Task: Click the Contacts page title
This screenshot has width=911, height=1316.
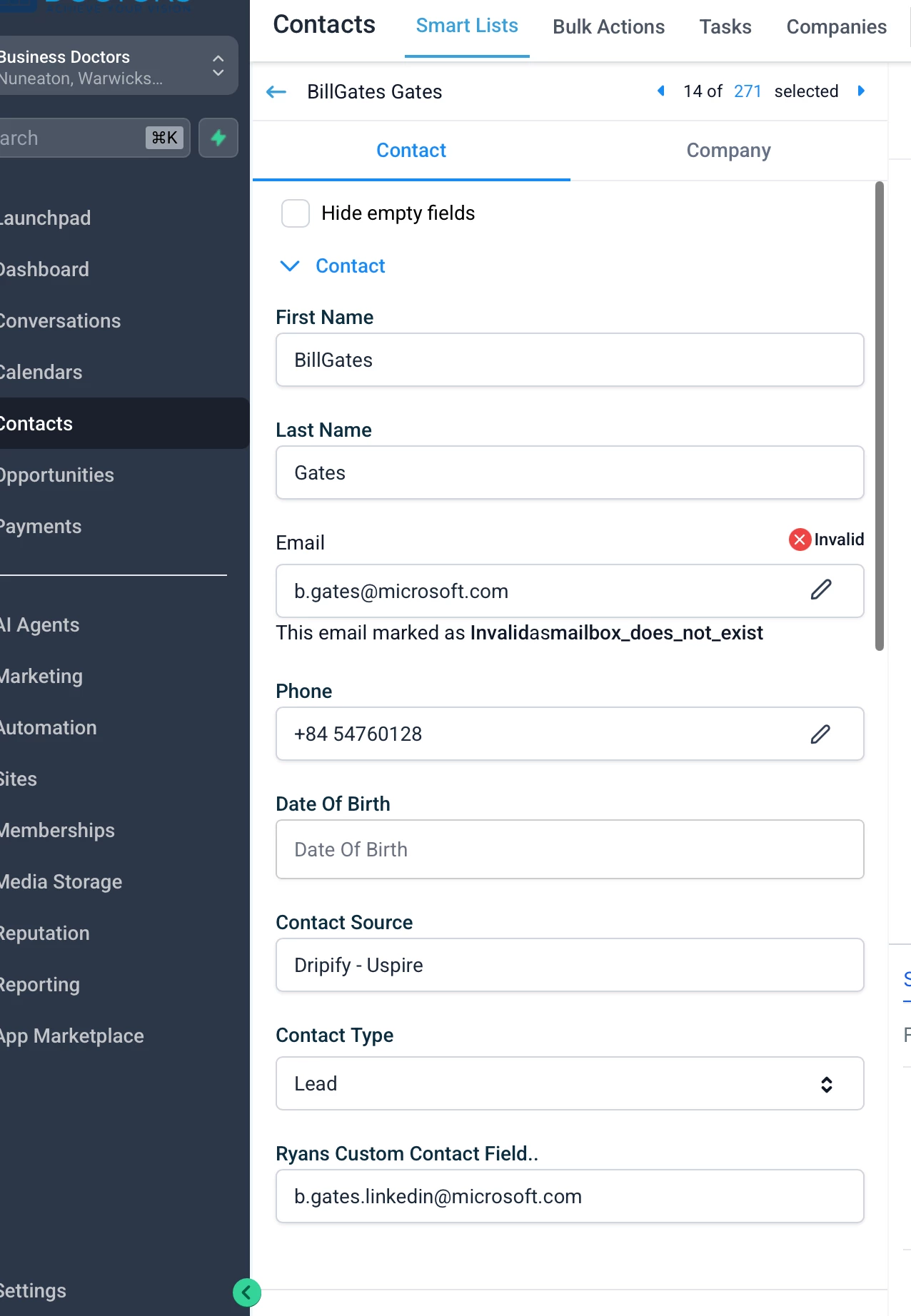Action: (x=324, y=25)
